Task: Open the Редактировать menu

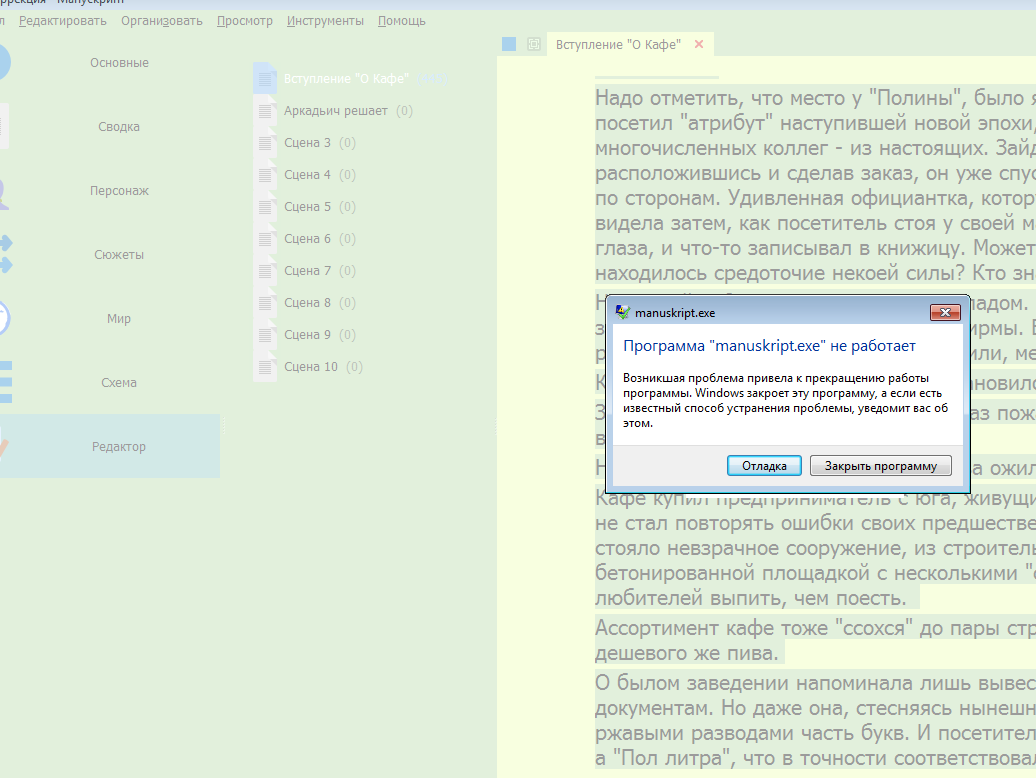Action: pos(64,21)
